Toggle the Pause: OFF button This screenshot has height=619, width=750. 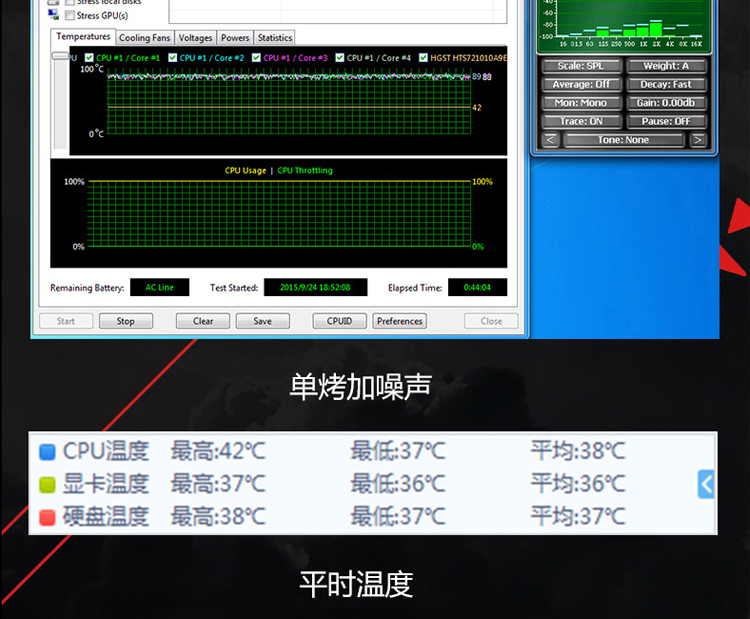tap(666, 122)
